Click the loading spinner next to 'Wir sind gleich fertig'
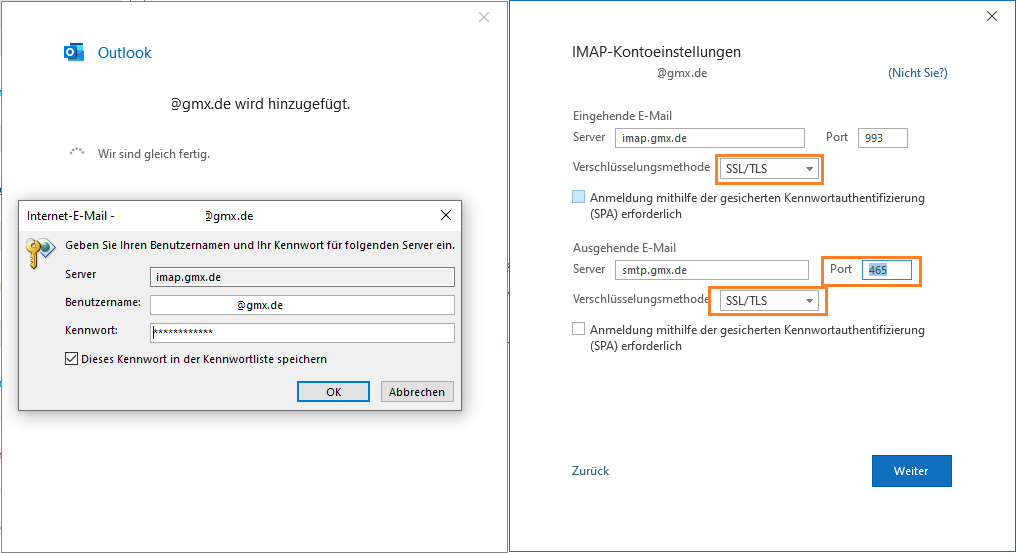This screenshot has height=553, width=1016. tap(77, 153)
